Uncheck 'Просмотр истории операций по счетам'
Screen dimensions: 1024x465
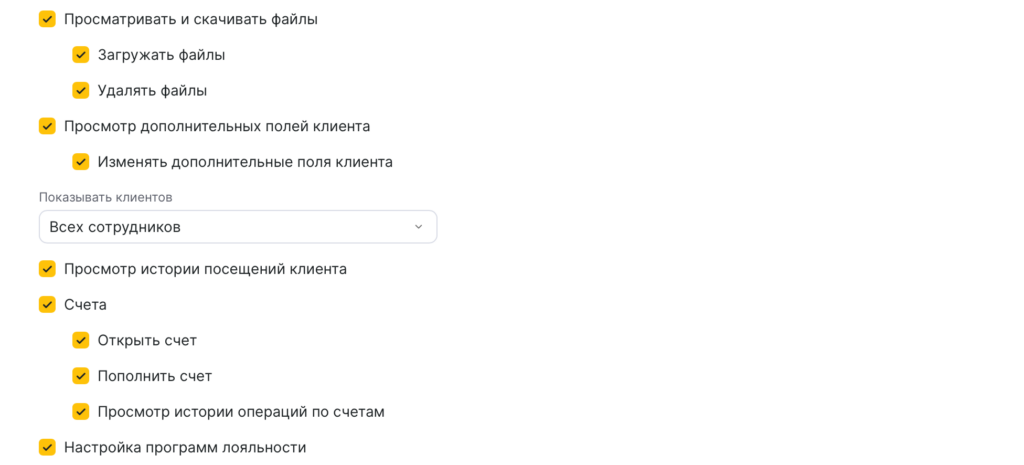click(x=81, y=411)
